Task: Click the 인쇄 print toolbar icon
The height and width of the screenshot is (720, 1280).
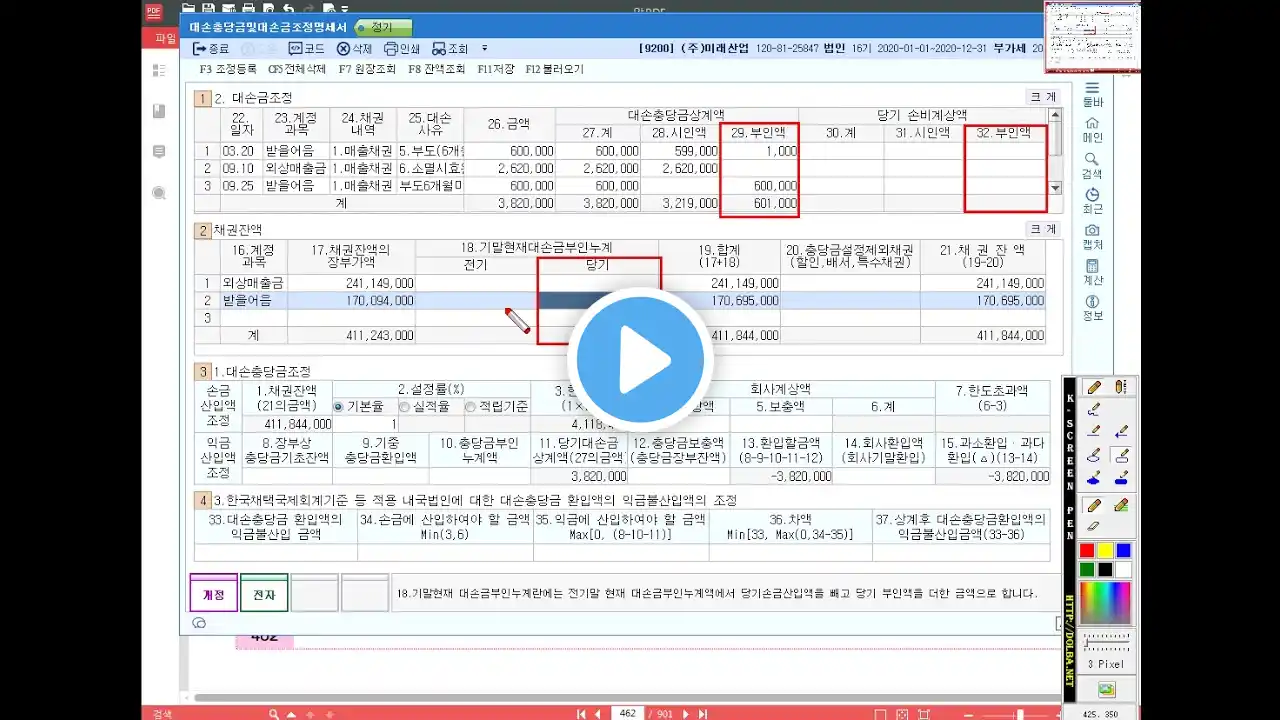Action: coord(402,48)
